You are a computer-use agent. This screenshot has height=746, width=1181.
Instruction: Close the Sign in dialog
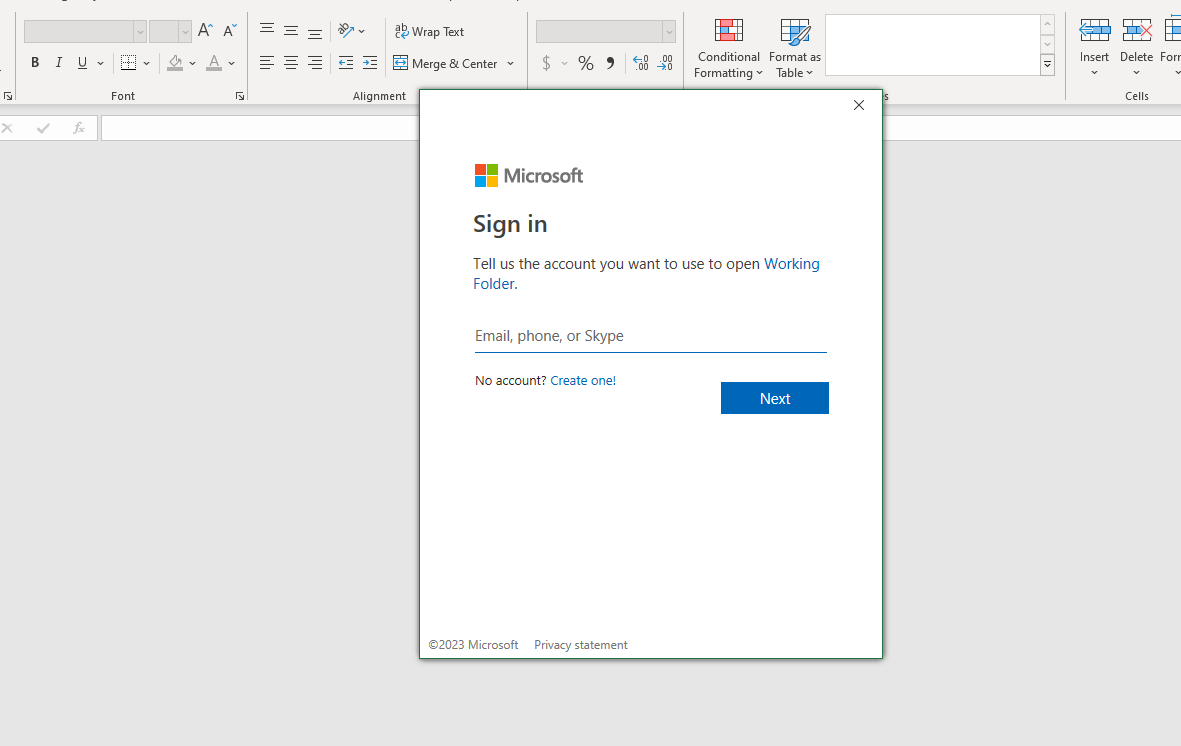tap(859, 105)
